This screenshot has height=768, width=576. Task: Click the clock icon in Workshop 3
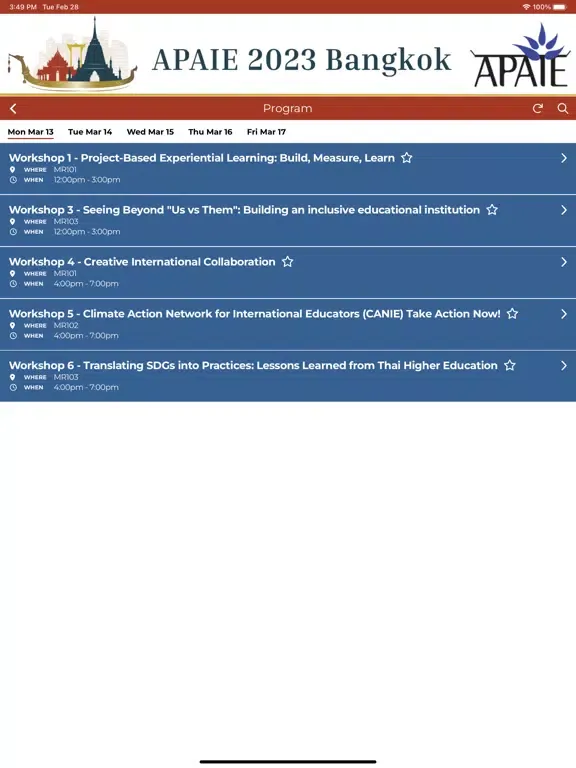pos(13,232)
